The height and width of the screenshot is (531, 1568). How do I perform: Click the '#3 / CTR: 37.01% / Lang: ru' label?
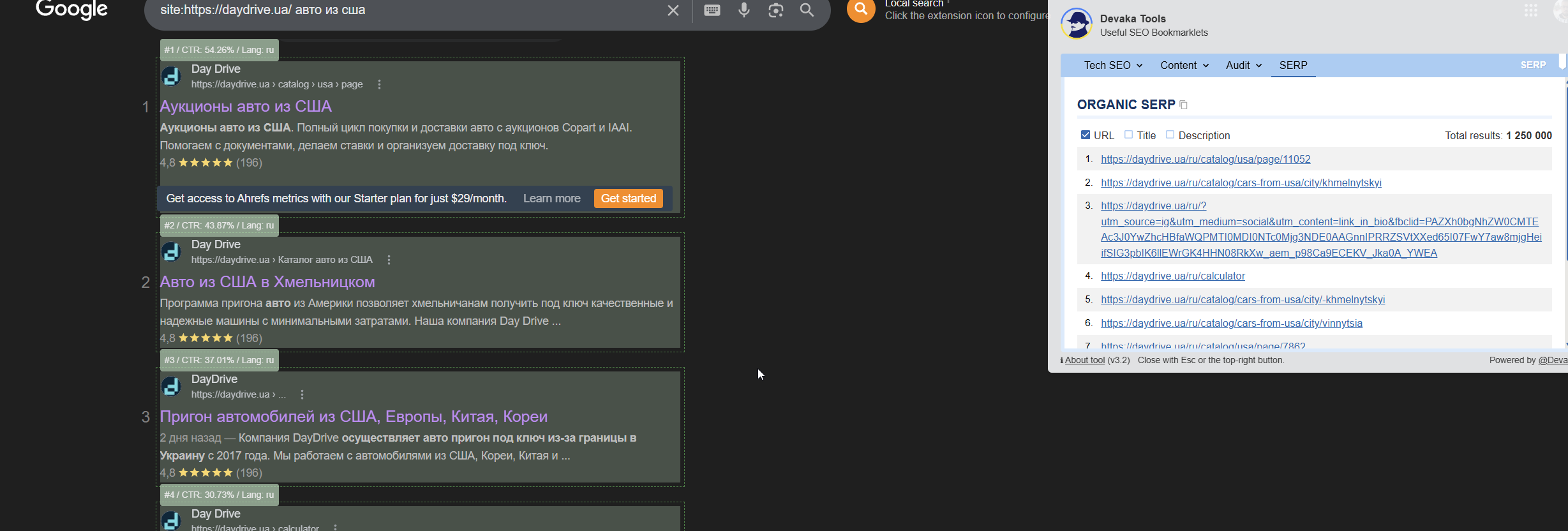pyautogui.click(x=219, y=360)
